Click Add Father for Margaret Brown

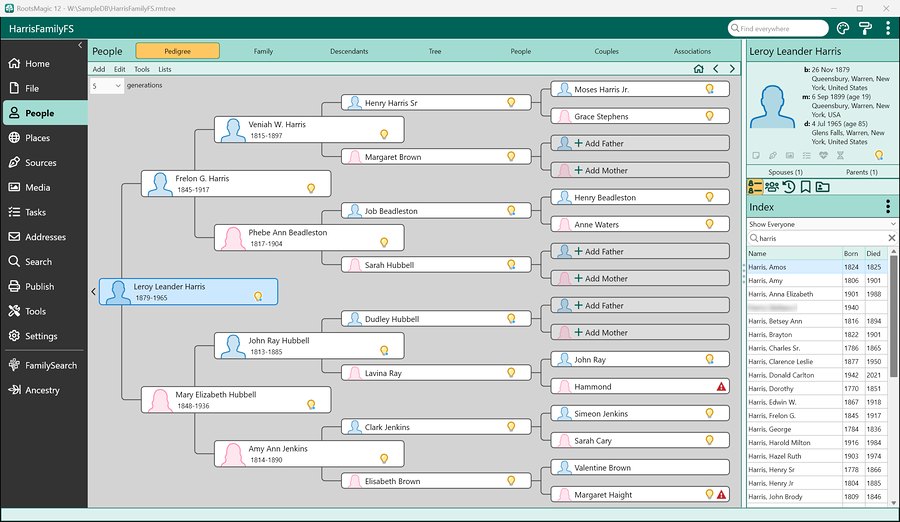pos(640,143)
